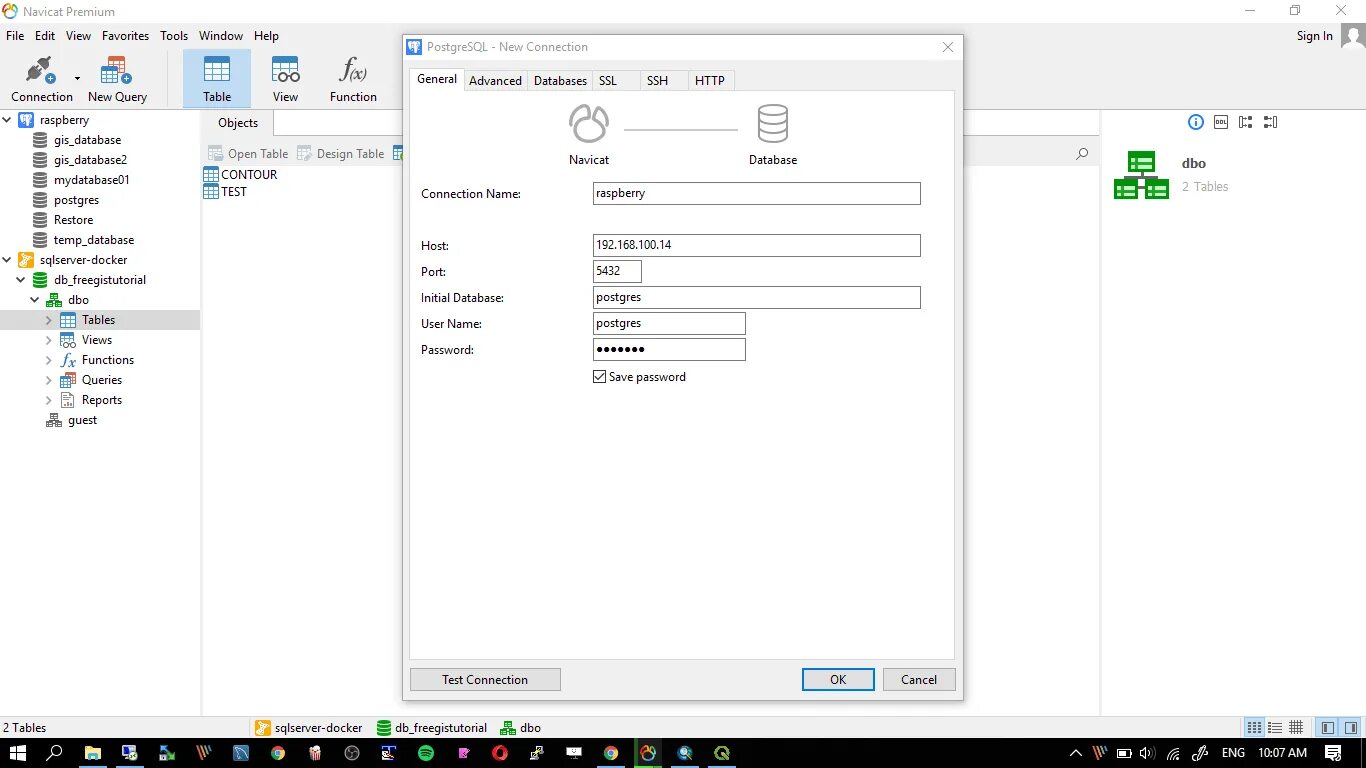Screen dimensions: 1366x768
Task: Select the gis_database tree item
Action: [87, 140]
